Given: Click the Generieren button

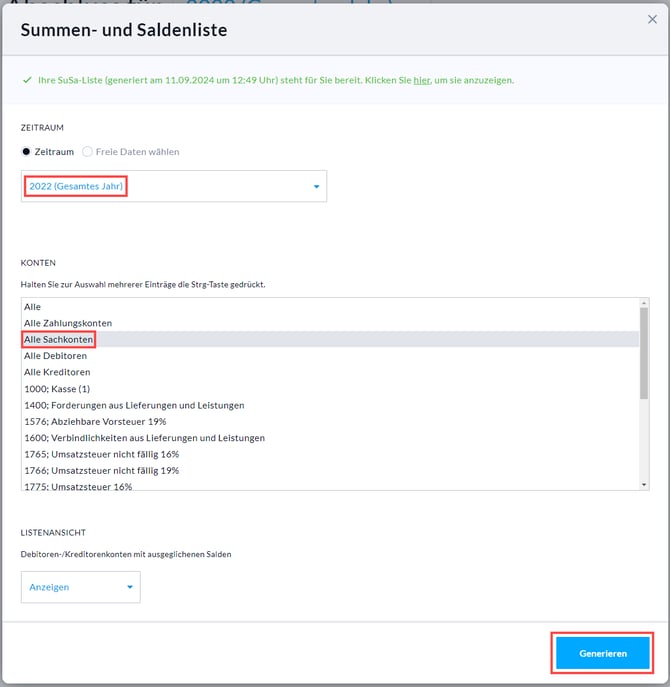Looking at the screenshot, I should click(603, 653).
